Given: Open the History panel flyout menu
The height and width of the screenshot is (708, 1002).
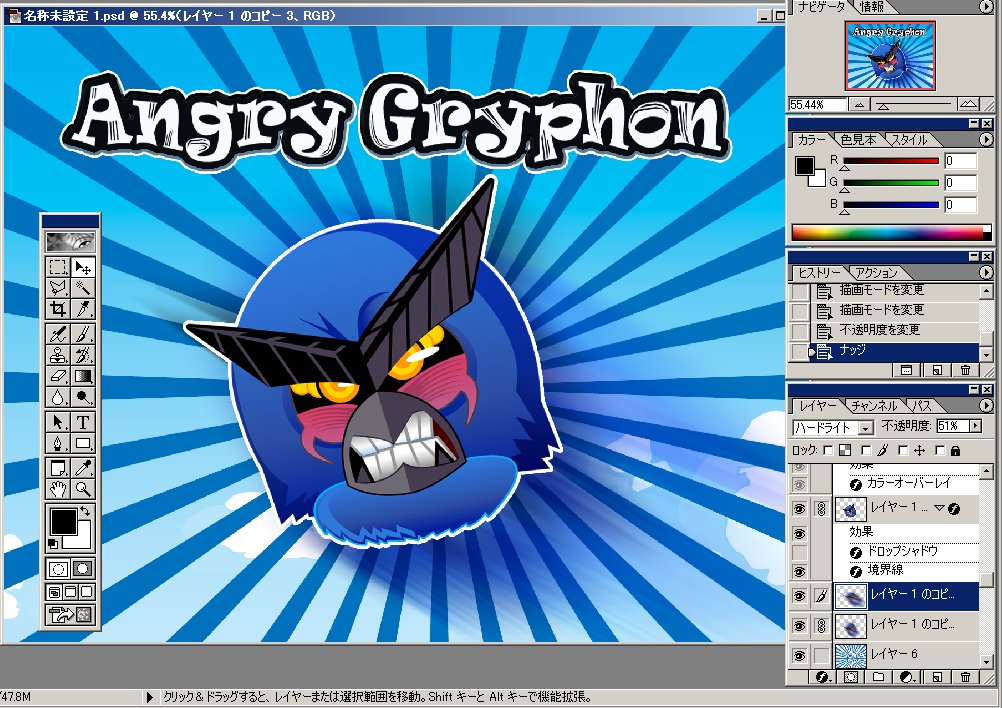Looking at the screenshot, I should pos(985,273).
